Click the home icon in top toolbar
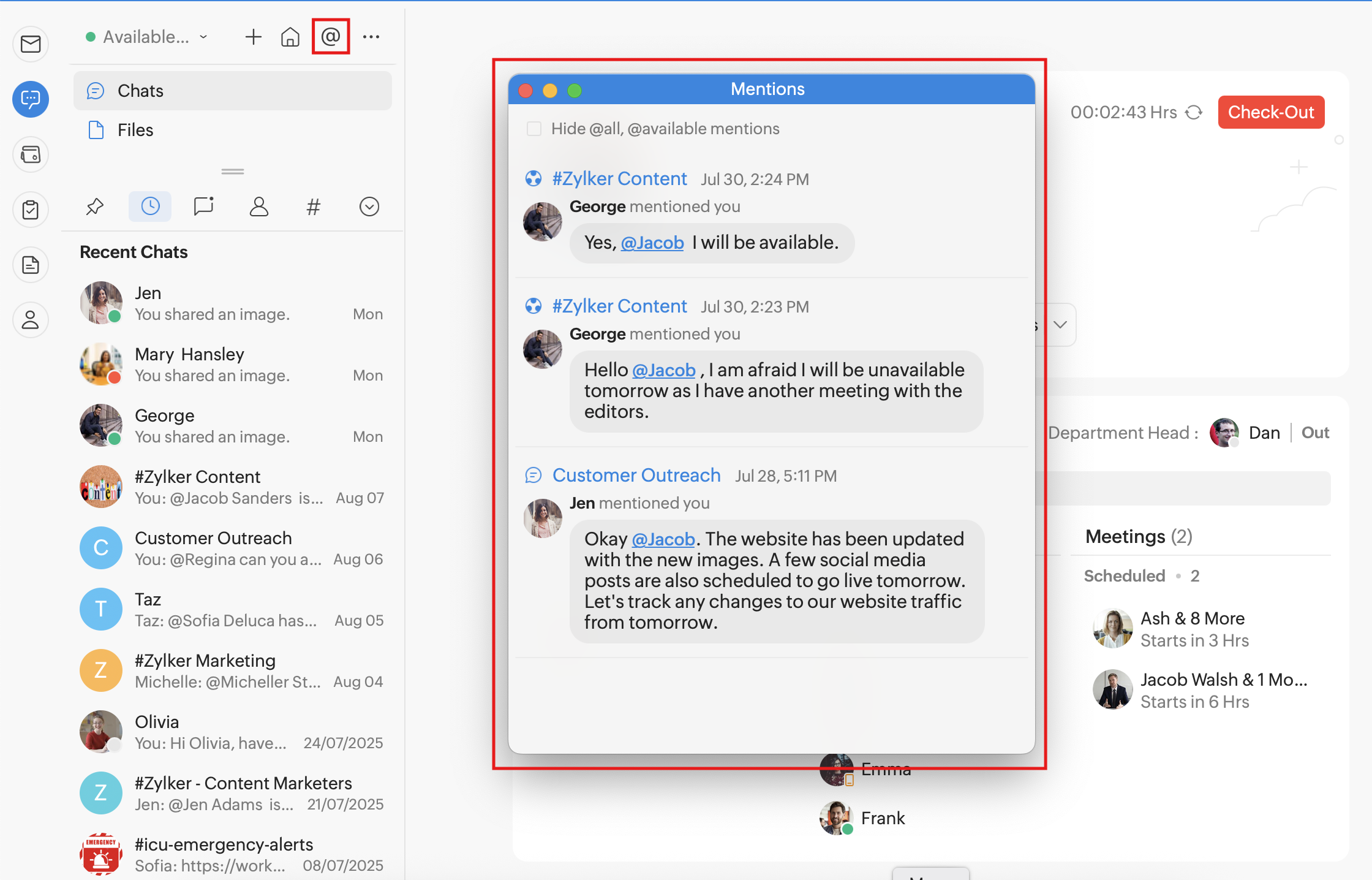This screenshot has height=880, width=1372. pyautogui.click(x=290, y=37)
